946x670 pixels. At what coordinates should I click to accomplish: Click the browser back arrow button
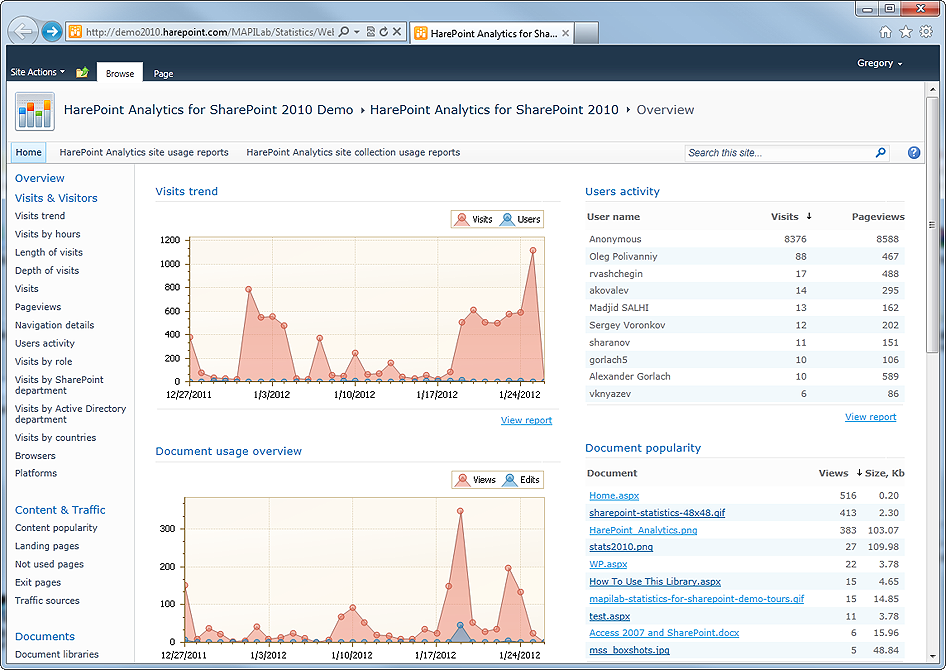24,32
